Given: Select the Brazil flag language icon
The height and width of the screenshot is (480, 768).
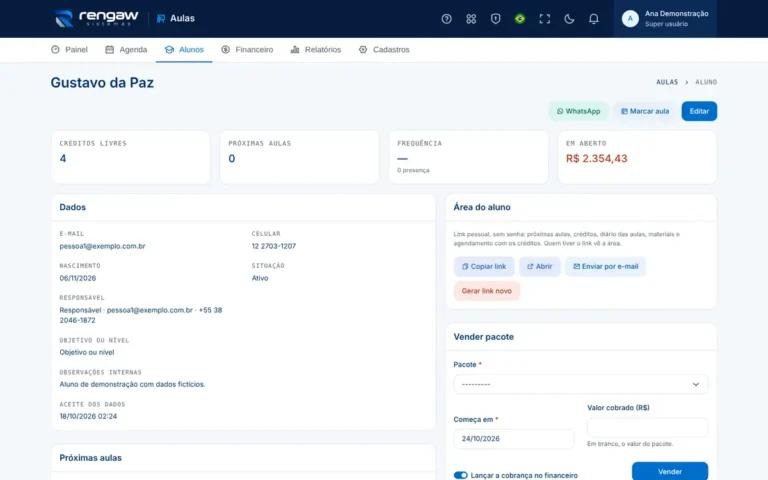Looking at the screenshot, I should pyautogui.click(x=520, y=19).
